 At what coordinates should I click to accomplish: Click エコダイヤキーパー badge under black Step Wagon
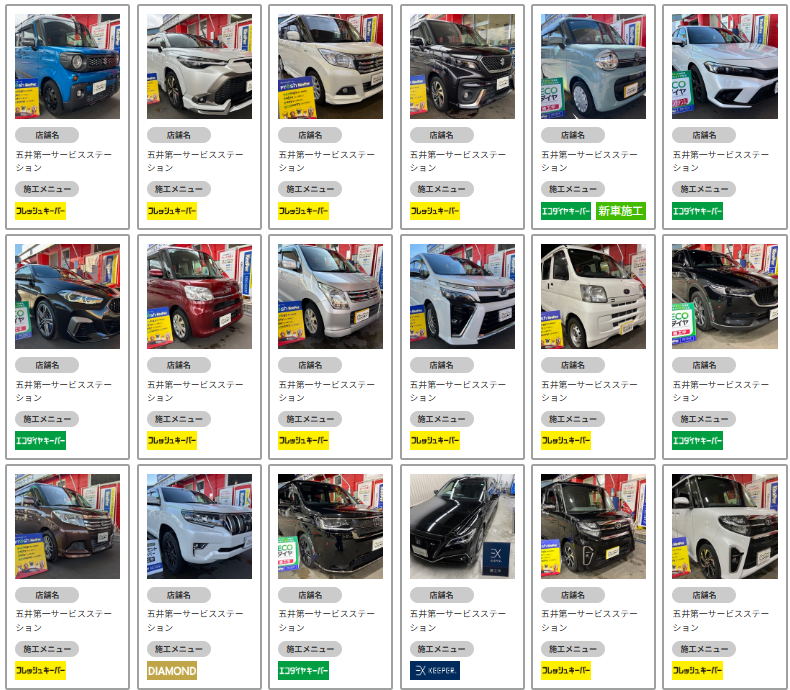coord(303,670)
